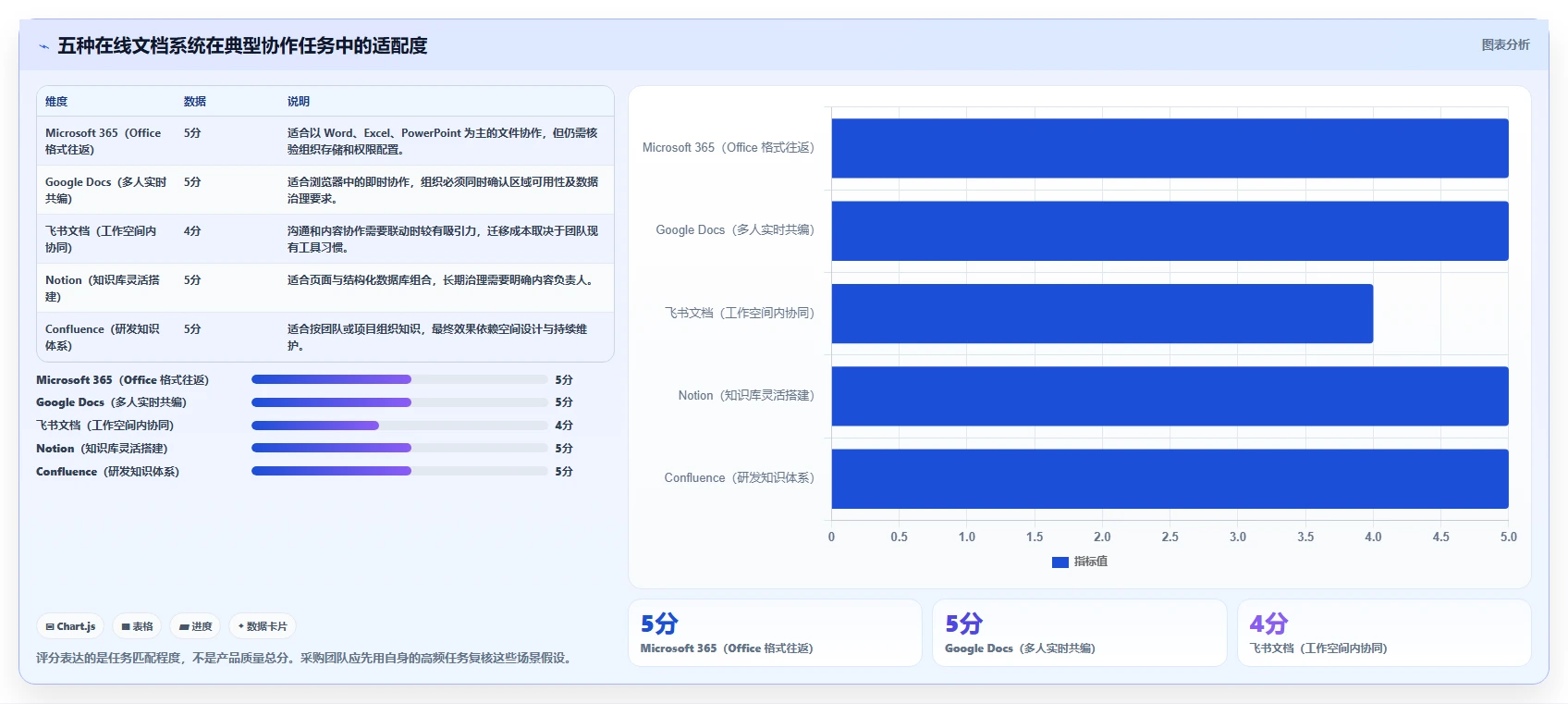Click the 5分 score in Notion table row

192,280
